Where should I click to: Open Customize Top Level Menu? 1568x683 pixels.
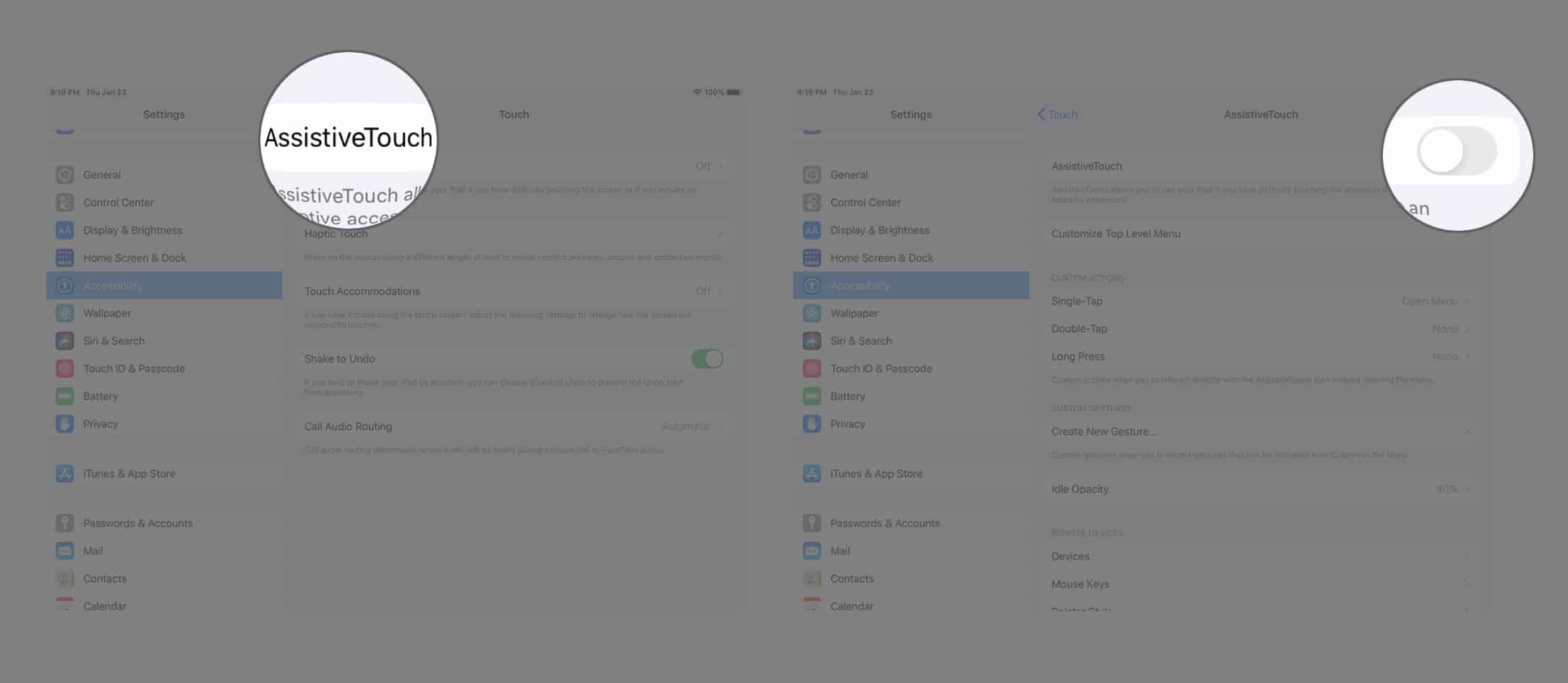pos(1116,234)
